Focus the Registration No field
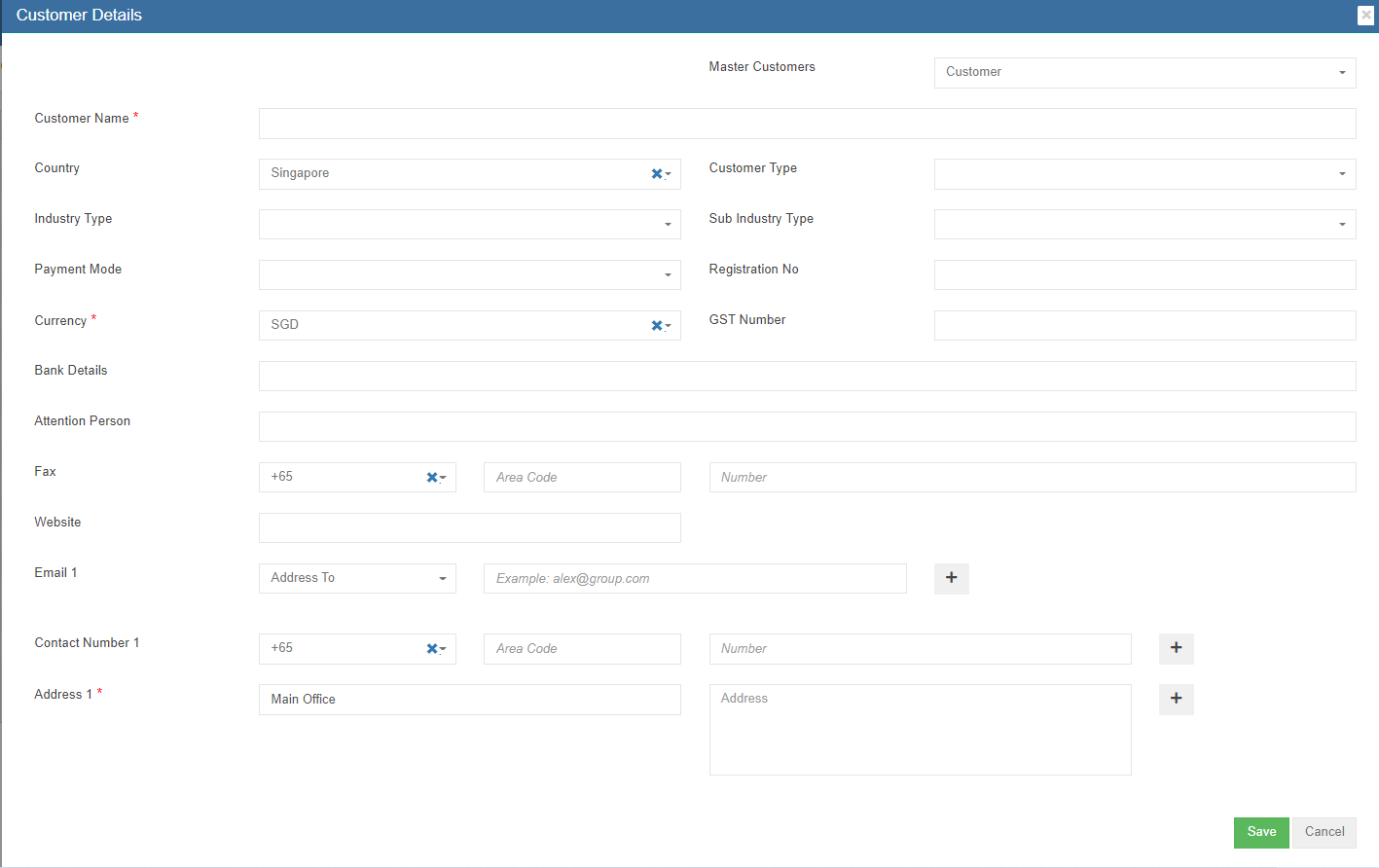 click(x=1144, y=274)
